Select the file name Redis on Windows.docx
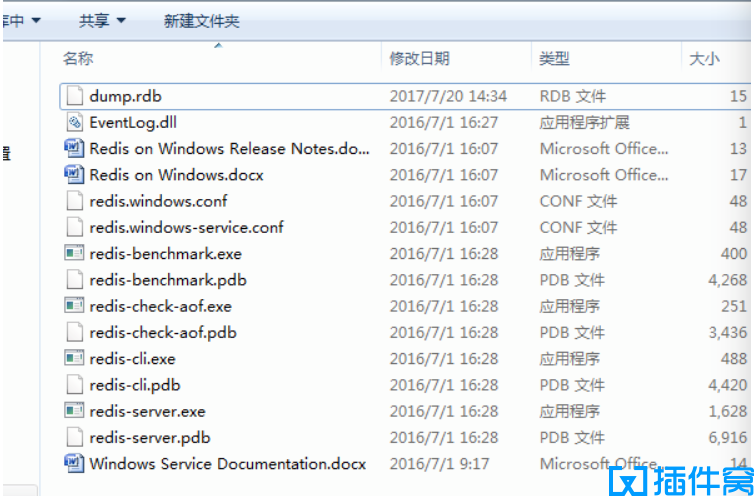This screenshot has height=496, width=754. click(176, 175)
